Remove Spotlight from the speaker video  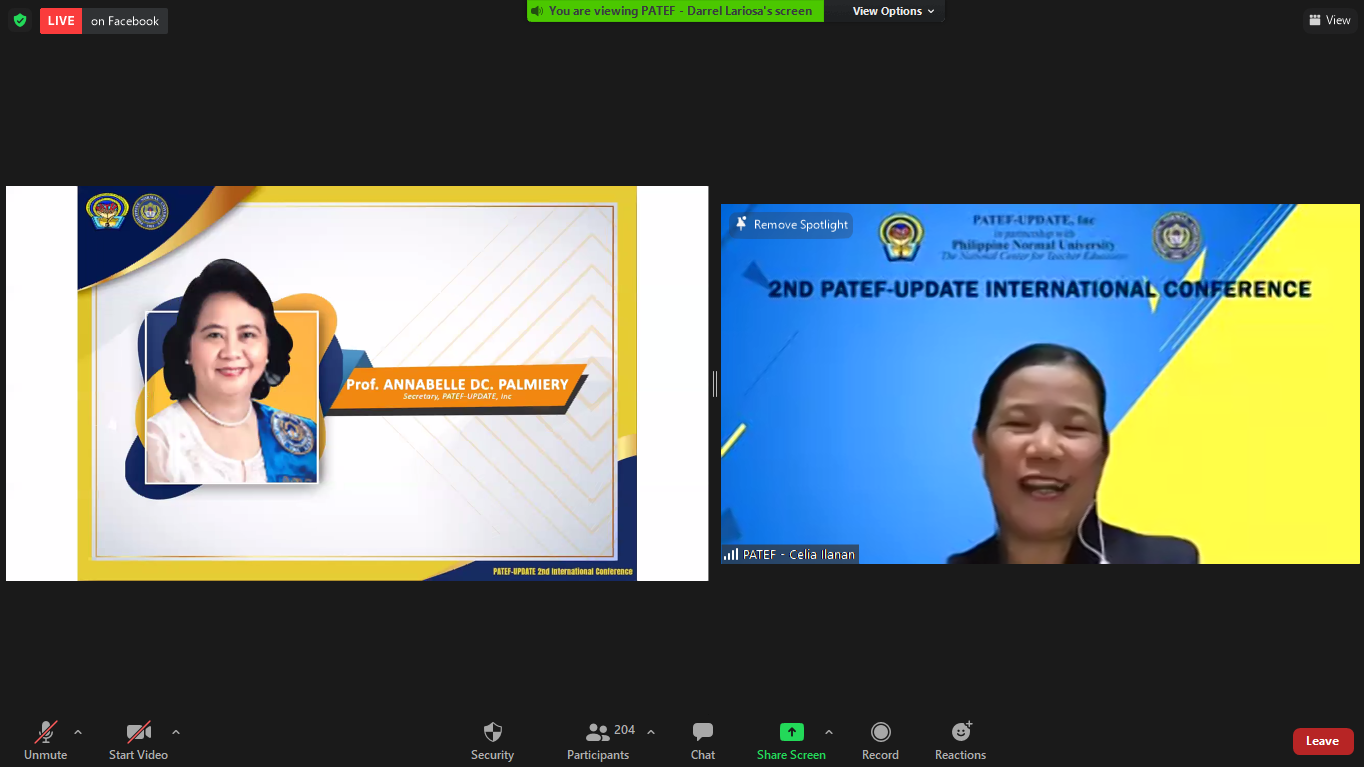pos(791,225)
